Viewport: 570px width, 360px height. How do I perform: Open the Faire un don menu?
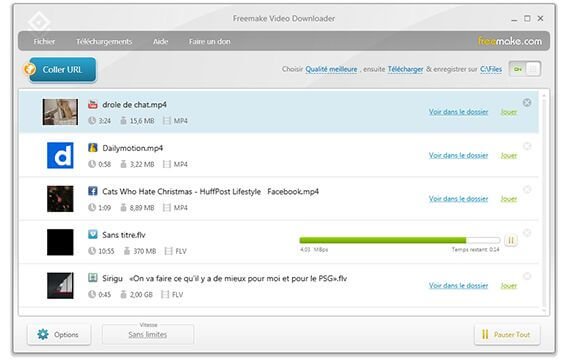[x=209, y=41]
